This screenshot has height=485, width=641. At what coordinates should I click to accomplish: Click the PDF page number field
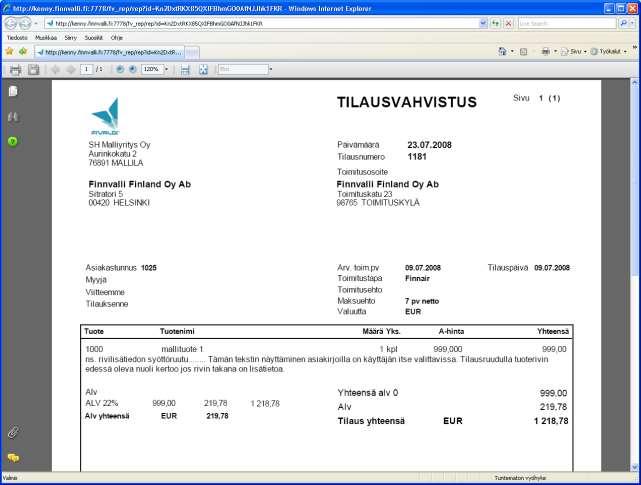click(87, 70)
